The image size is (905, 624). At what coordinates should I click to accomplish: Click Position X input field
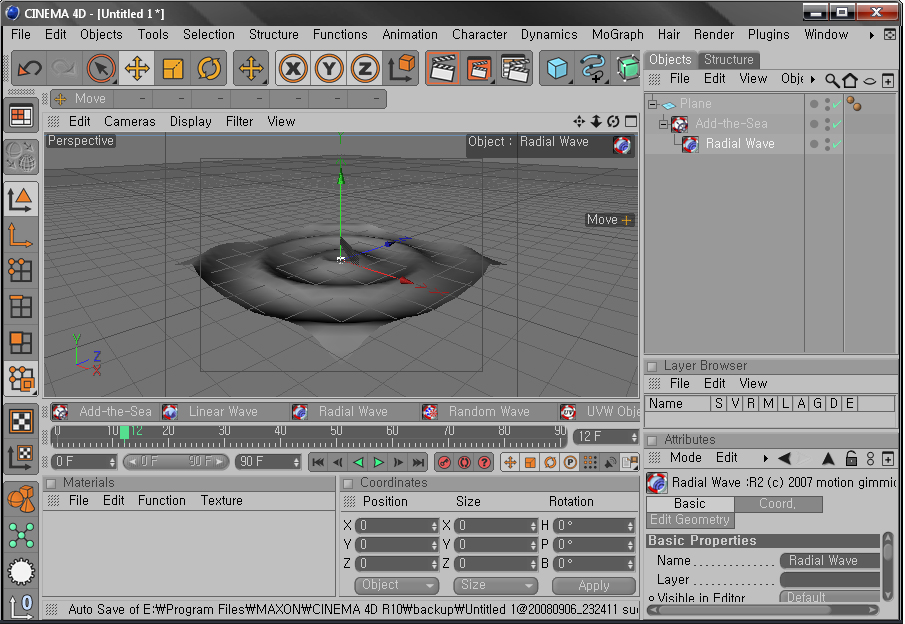click(397, 526)
